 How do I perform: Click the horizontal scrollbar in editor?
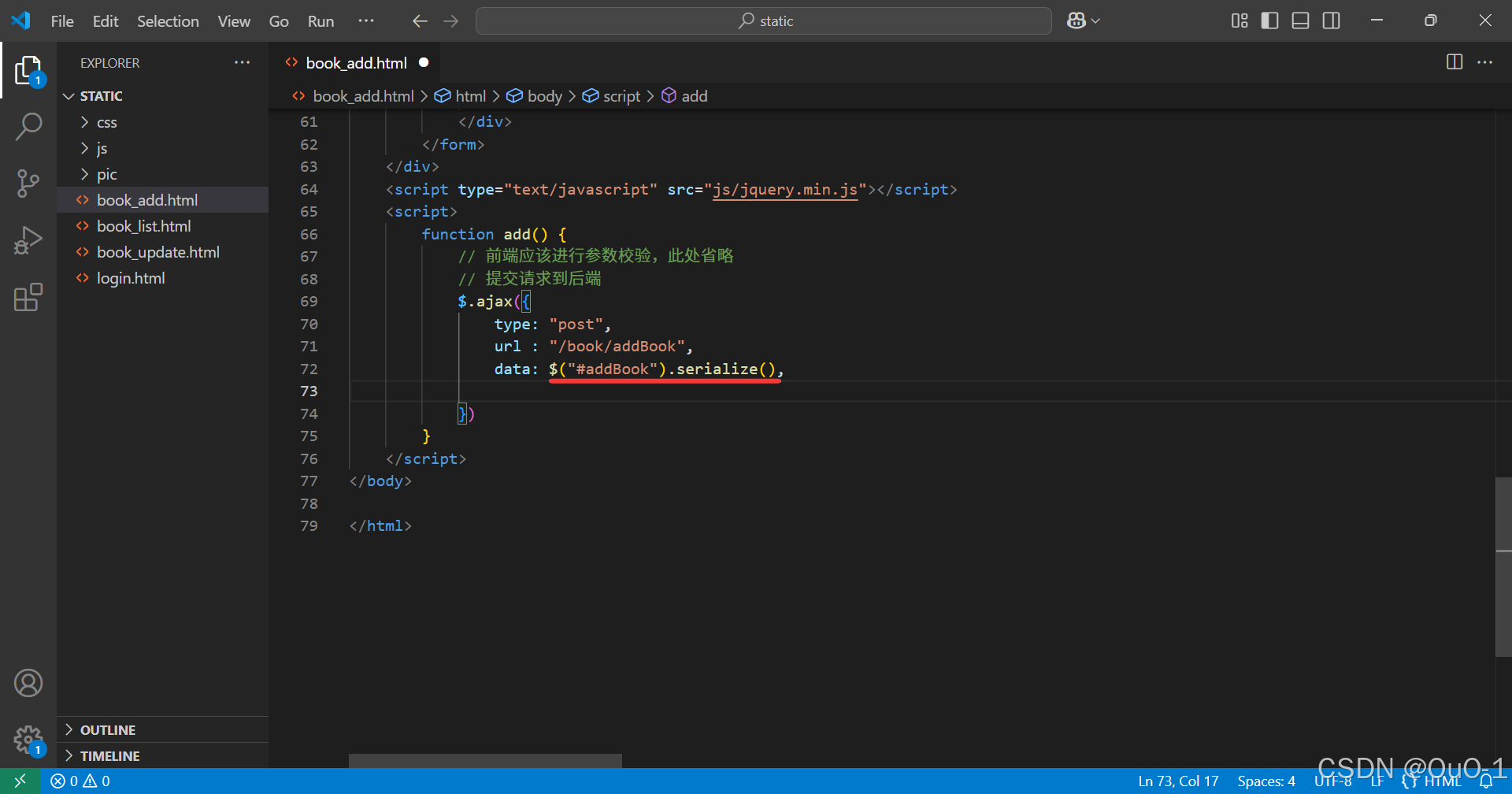point(485,761)
